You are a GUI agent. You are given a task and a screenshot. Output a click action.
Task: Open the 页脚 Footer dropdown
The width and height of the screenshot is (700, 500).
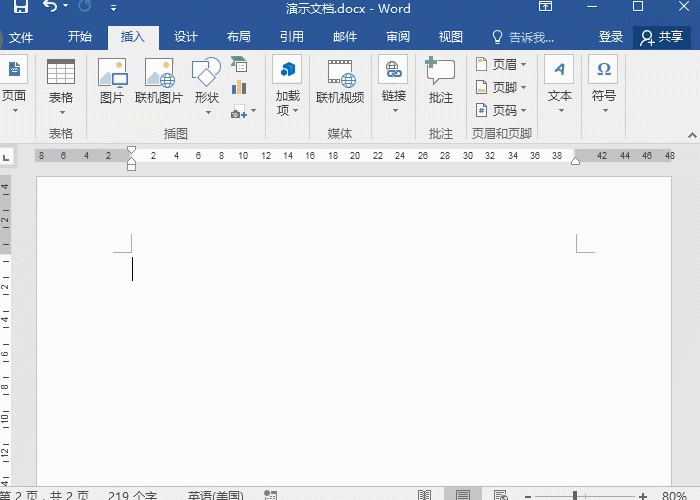(x=501, y=88)
